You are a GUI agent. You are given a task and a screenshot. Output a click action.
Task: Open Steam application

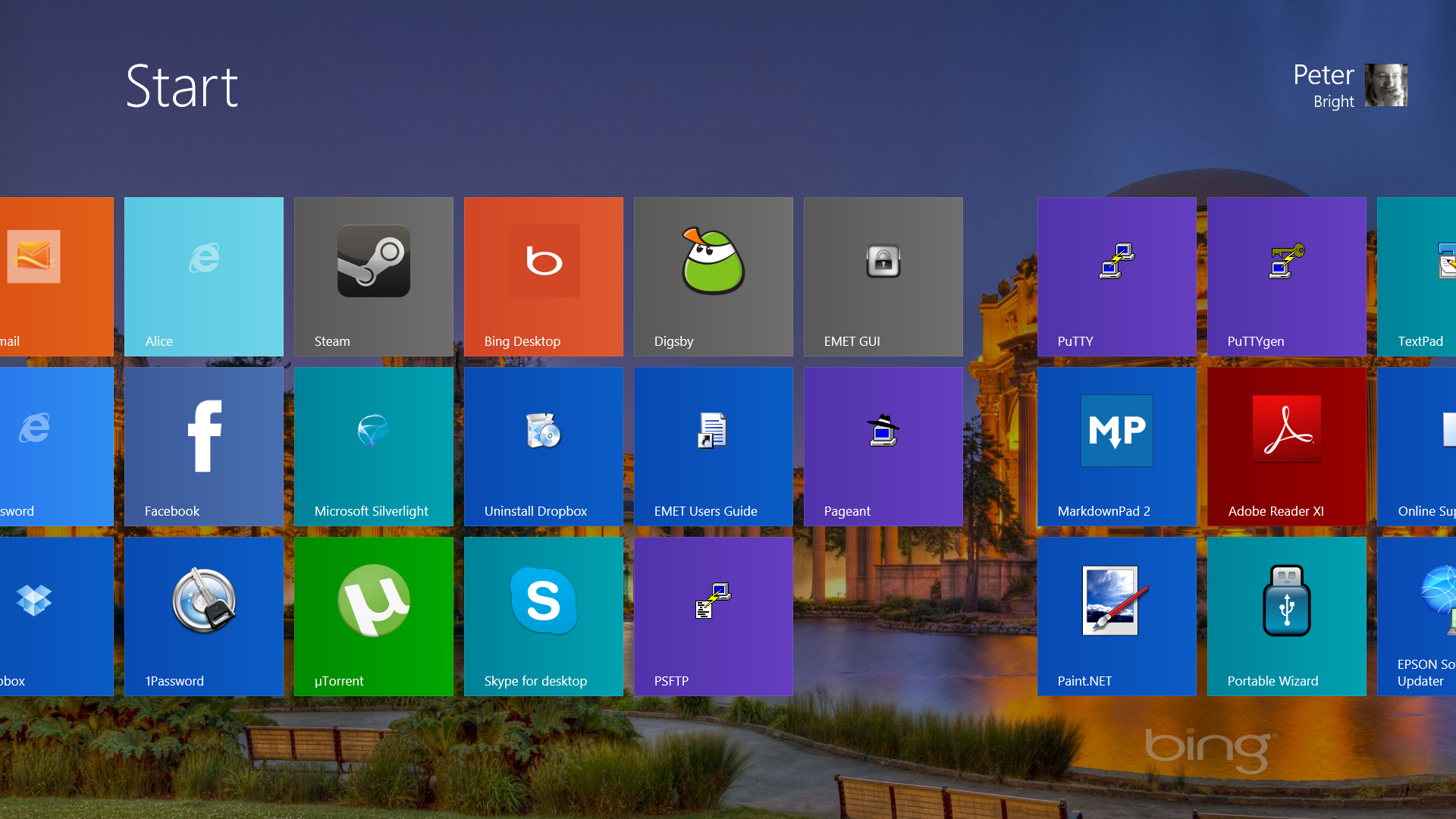point(374,276)
